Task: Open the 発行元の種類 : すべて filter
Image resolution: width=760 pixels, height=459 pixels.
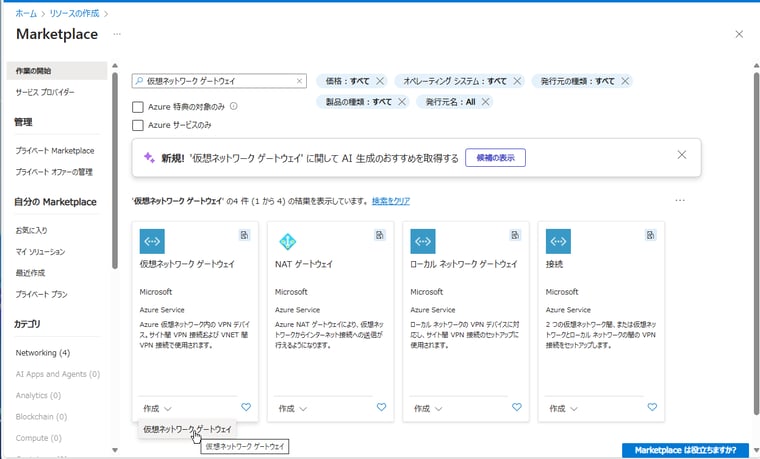Action: click(577, 81)
